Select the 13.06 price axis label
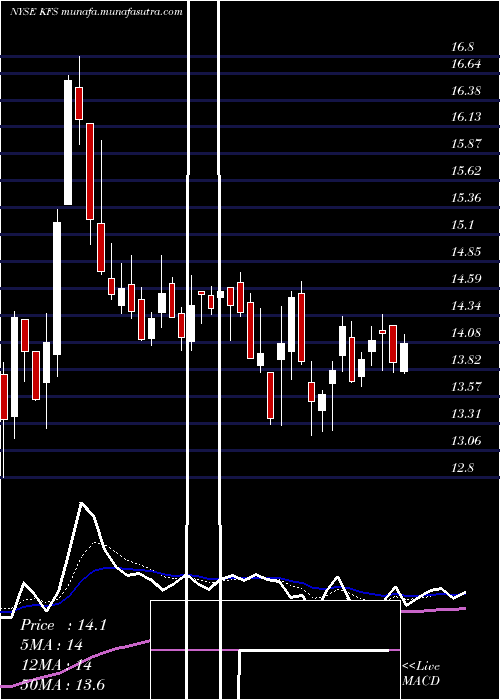Viewport: 500px width, 700px height. (466, 441)
